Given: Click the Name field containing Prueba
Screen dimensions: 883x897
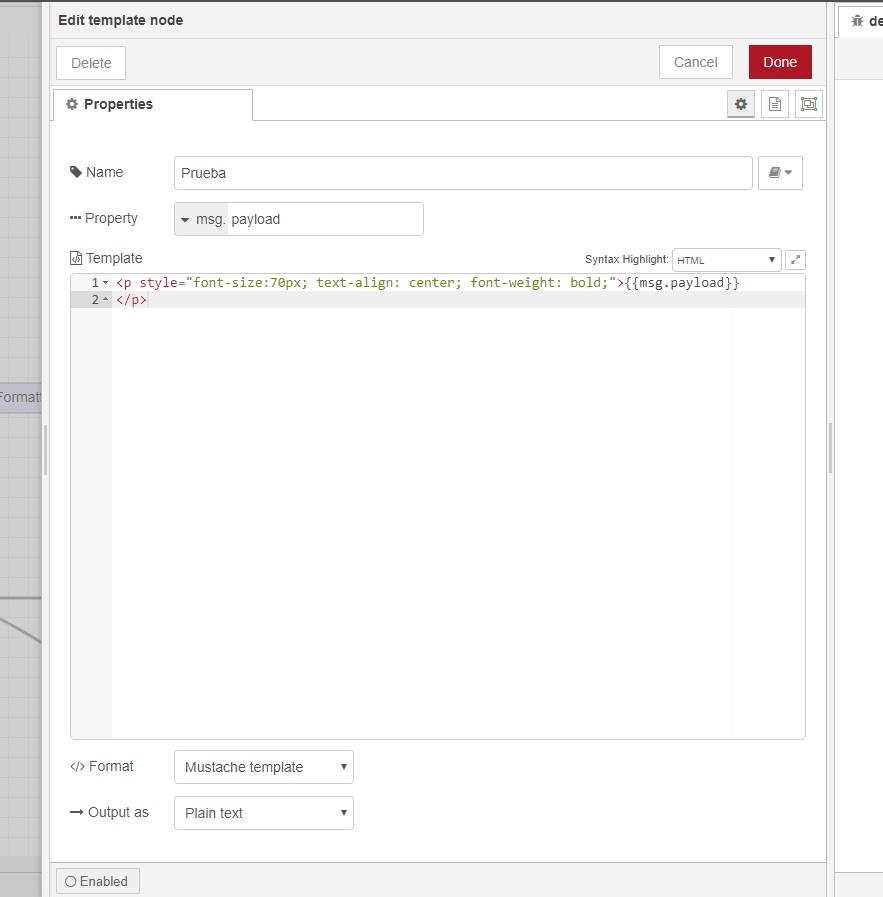Looking at the screenshot, I should coord(463,173).
